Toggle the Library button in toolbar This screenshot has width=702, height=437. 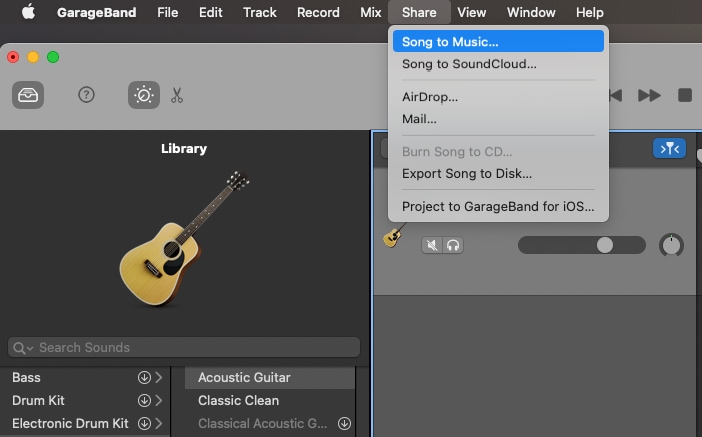28,95
